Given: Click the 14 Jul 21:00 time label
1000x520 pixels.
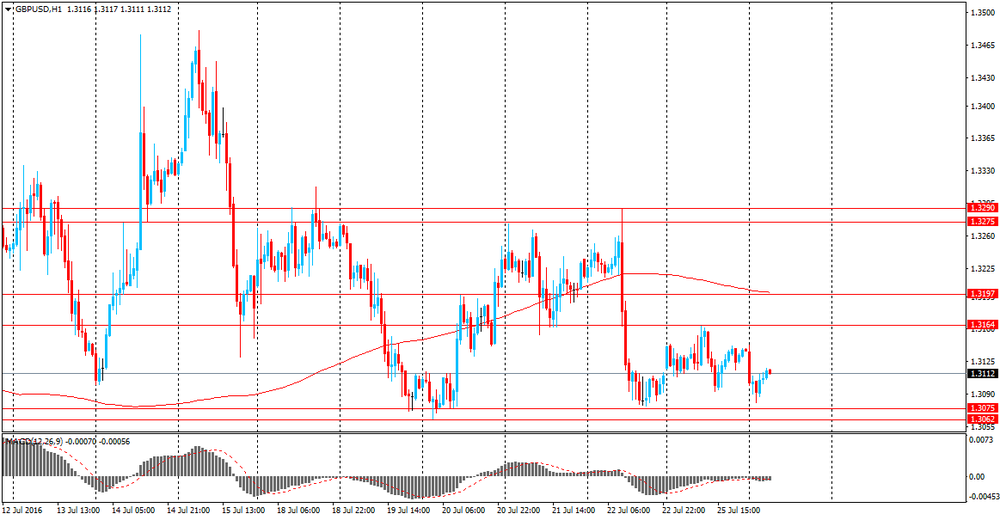Looking at the screenshot, I should click(188, 510).
